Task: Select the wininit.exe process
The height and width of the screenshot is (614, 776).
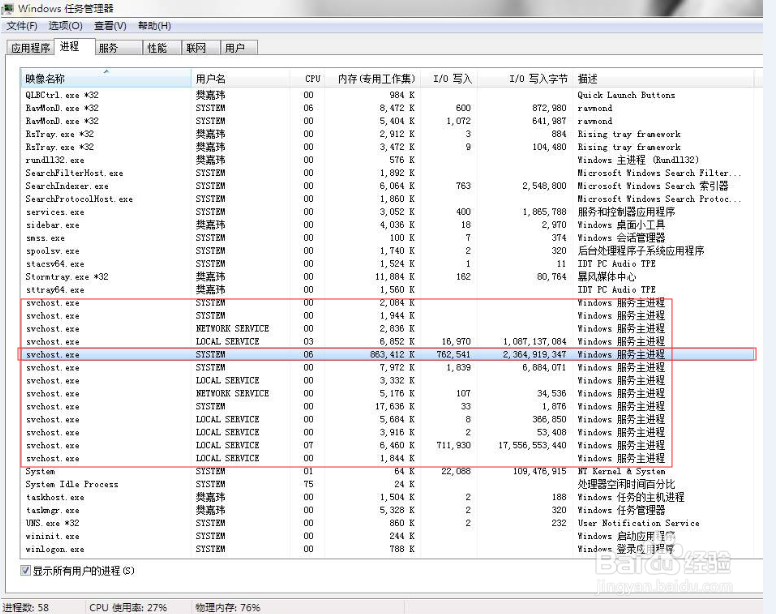Action: pyautogui.click(x=387, y=536)
